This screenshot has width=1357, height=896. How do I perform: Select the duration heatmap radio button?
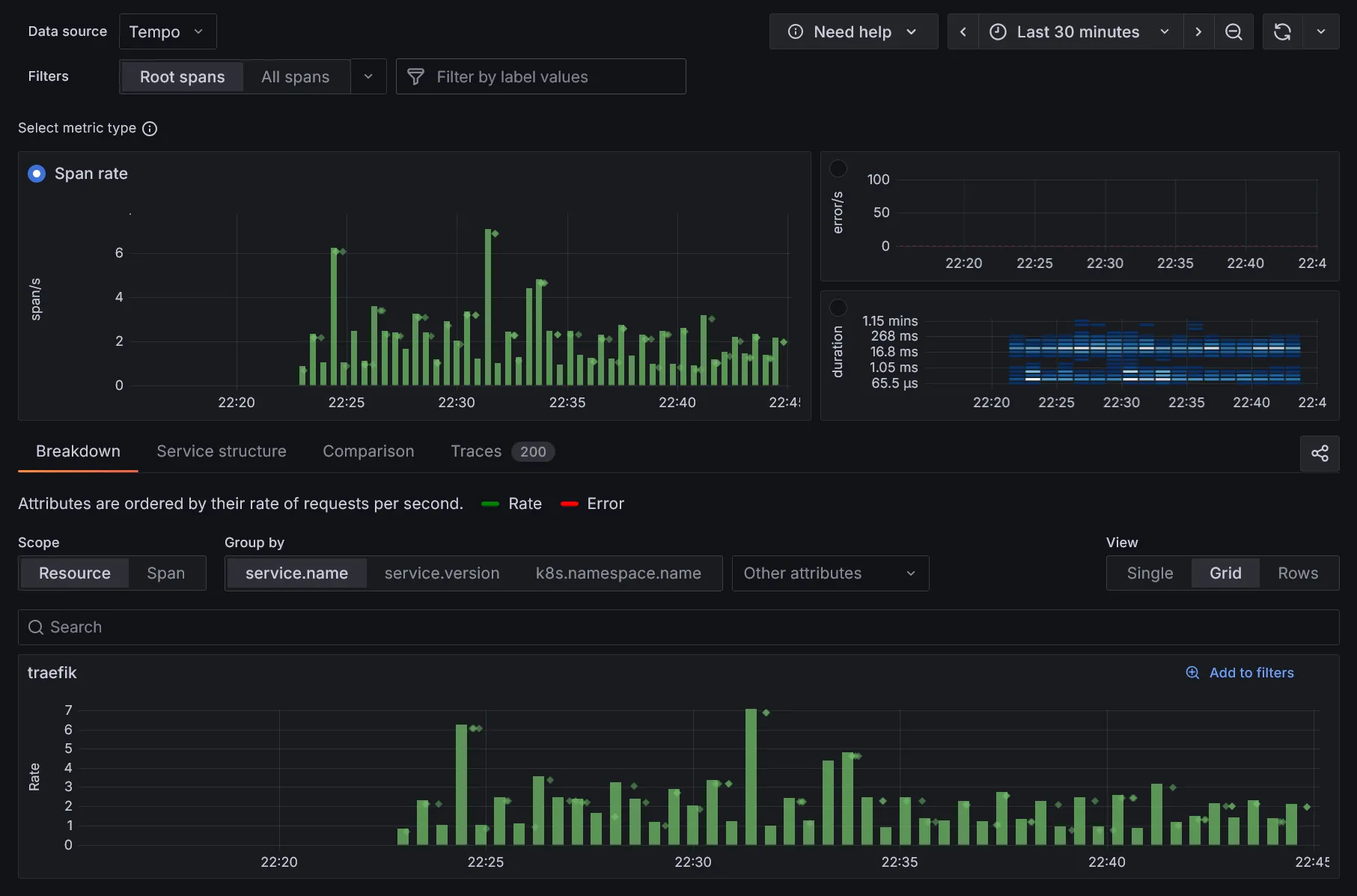[838, 308]
